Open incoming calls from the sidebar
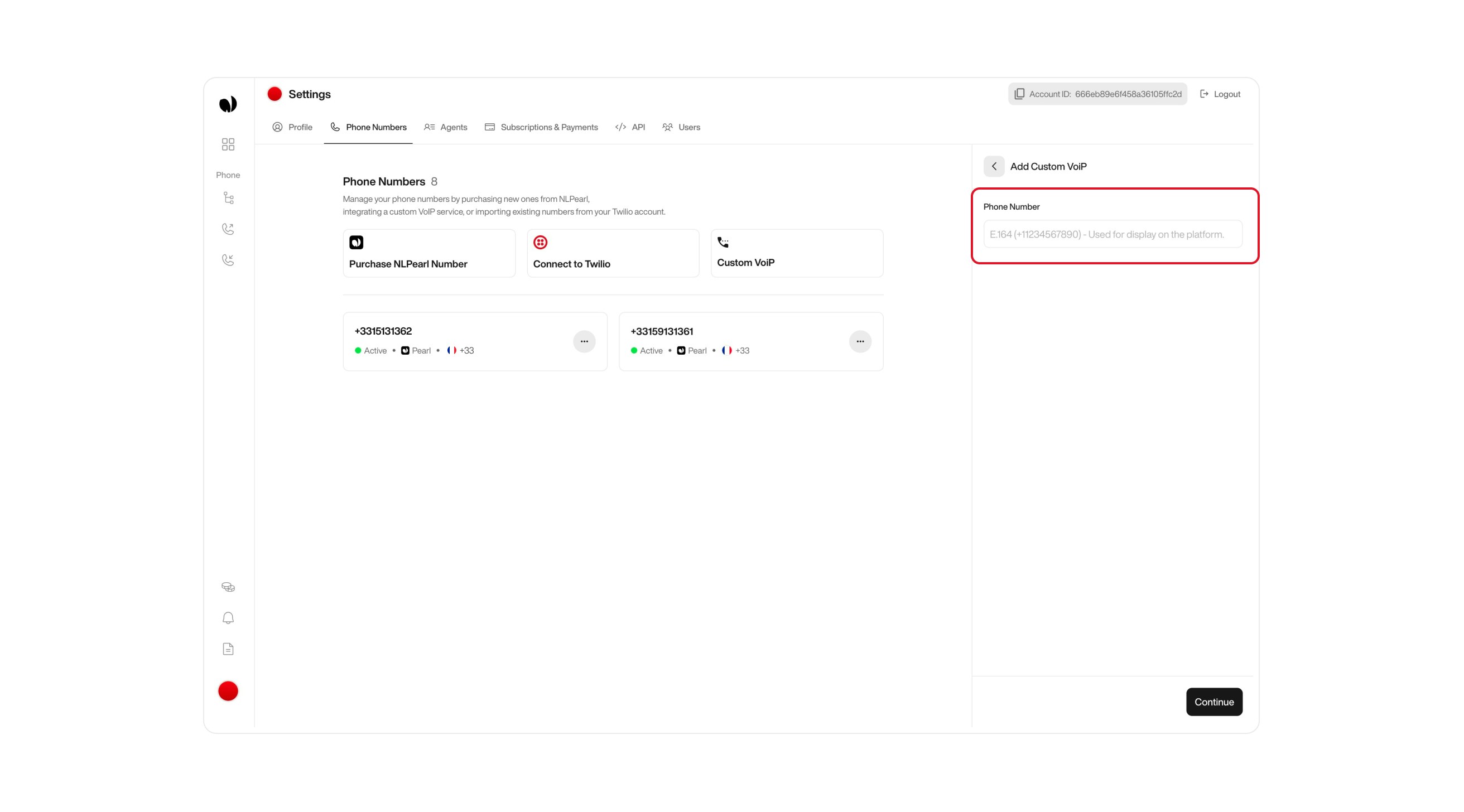The height and width of the screenshot is (812, 1464). pyautogui.click(x=228, y=260)
